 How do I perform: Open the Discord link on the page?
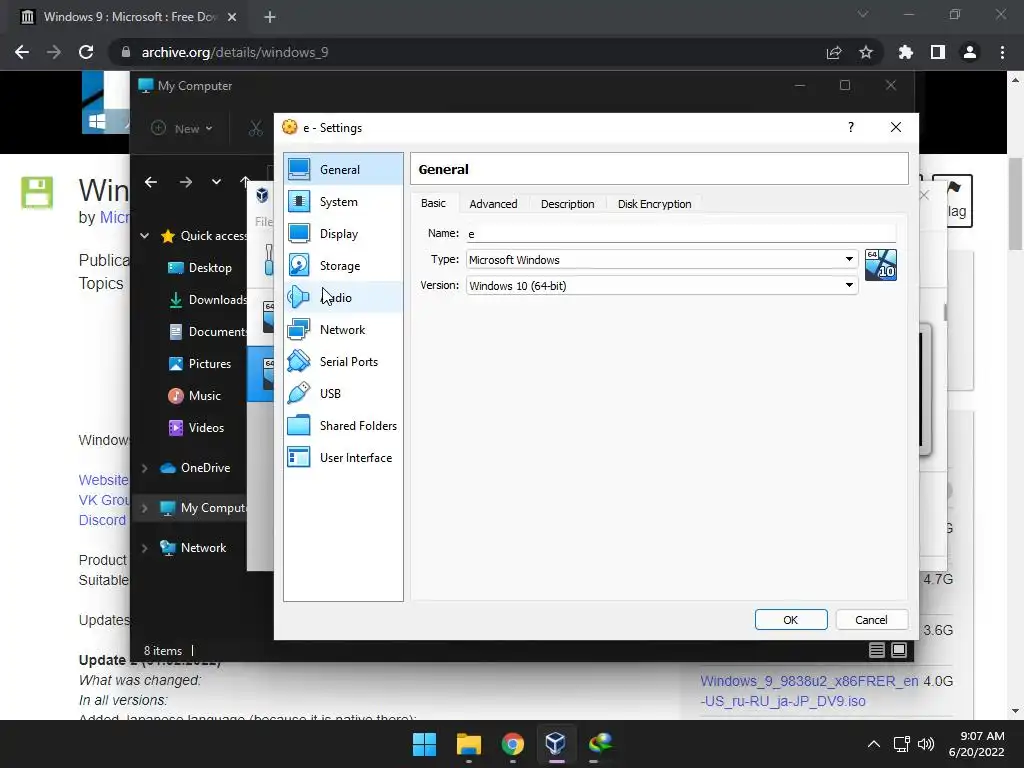pos(102,520)
